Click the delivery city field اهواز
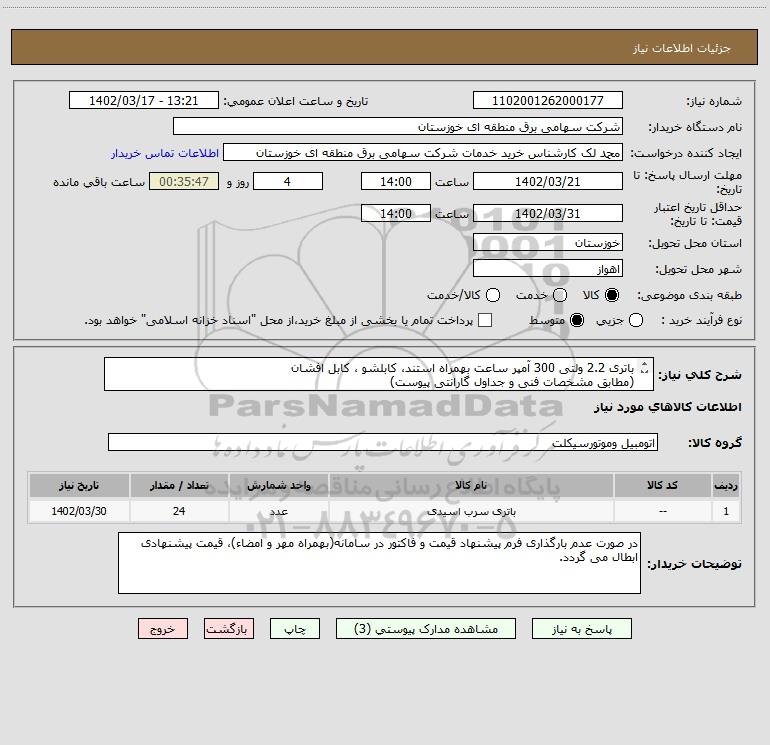Image resolution: width=770 pixels, height=745 pixels. 548,268
